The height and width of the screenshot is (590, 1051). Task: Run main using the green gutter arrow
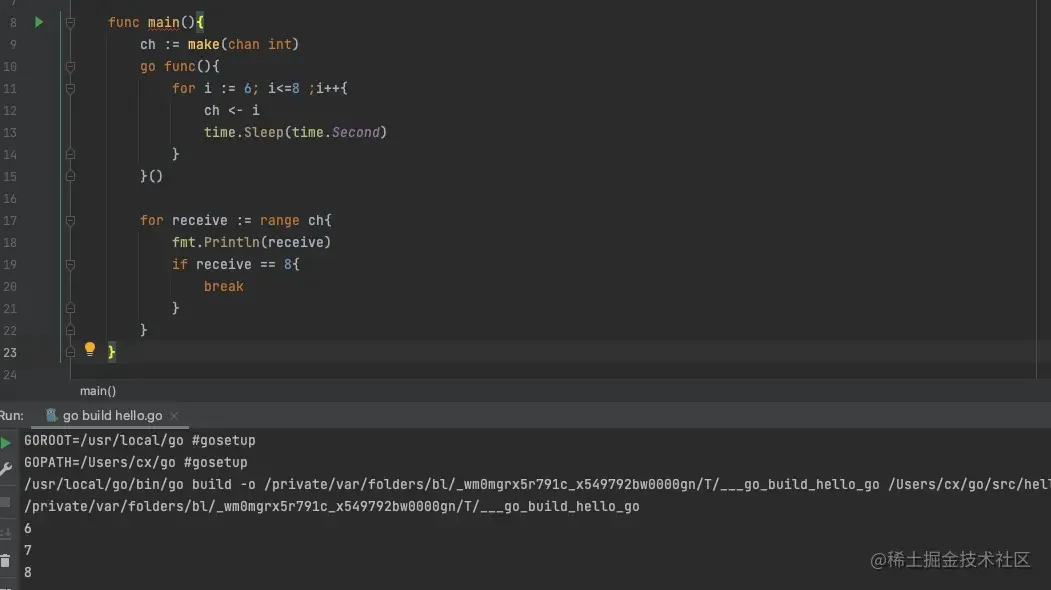(x=39, y=22)
